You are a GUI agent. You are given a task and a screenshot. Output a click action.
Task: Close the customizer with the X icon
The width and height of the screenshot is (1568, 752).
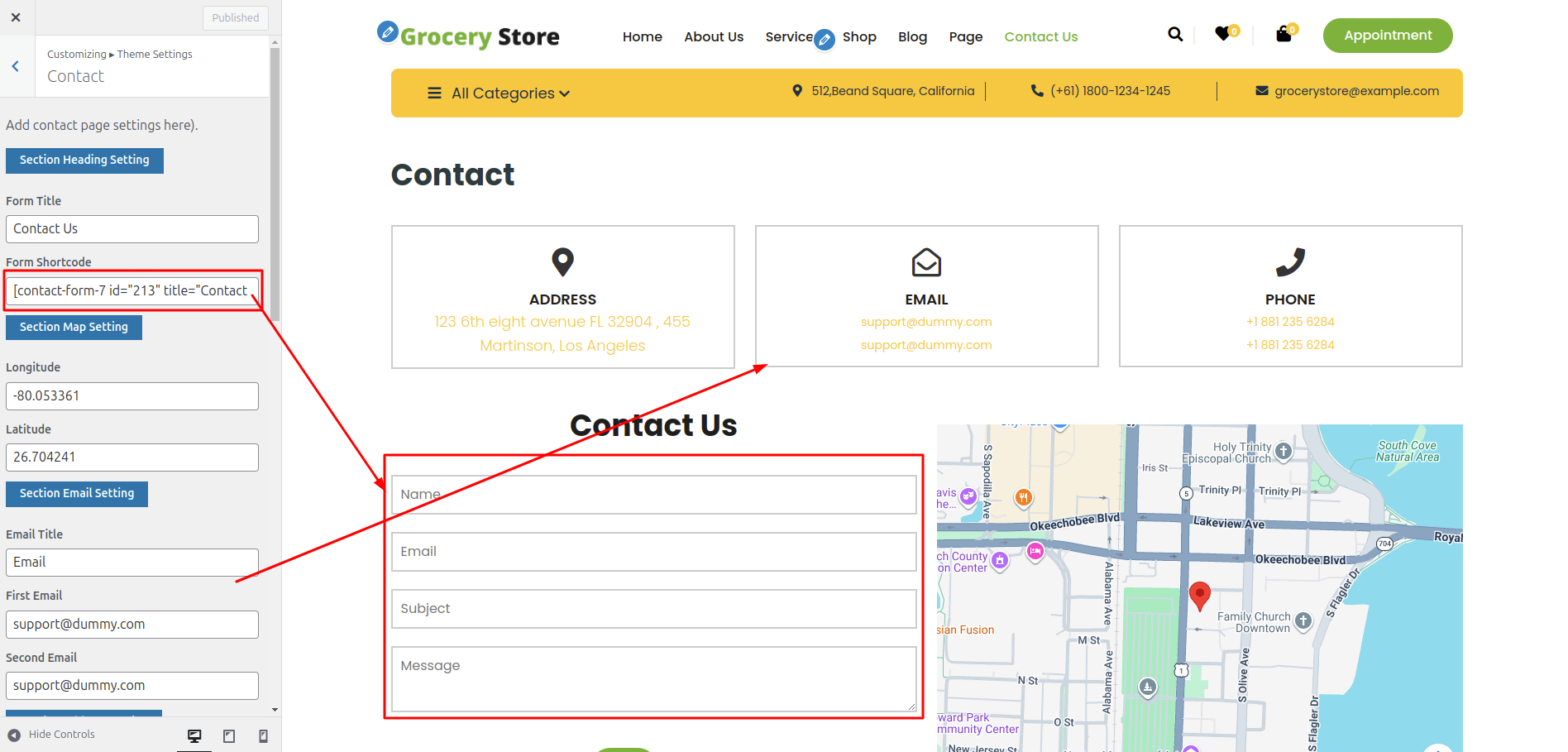(x=16, y=17)
